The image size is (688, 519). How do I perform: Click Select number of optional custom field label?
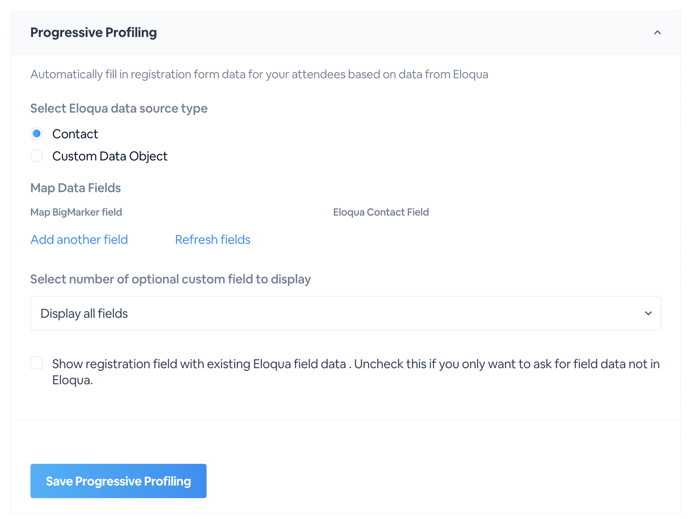(171, 279)
